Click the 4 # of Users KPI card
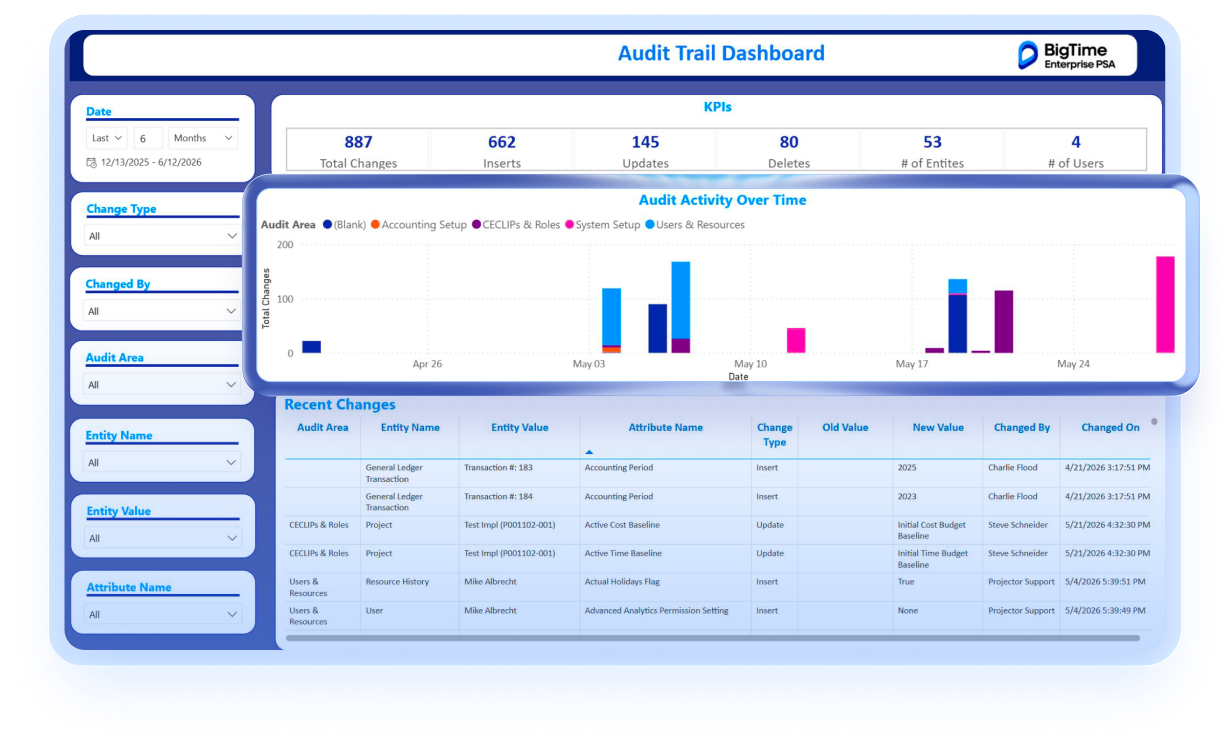This screenshot has width=1232, height=740. click(1076, 150)
